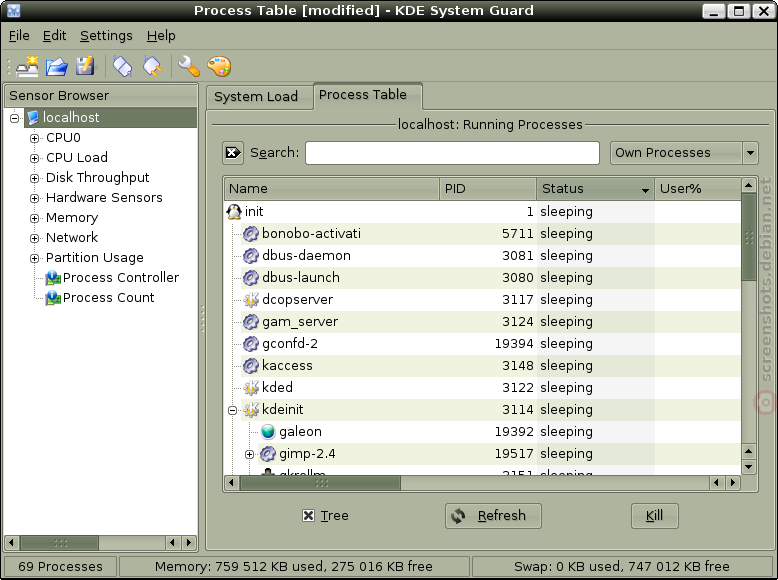The image size is (778, 580).
Task: Select PID value 19394
Action: [x=514, y=343]
